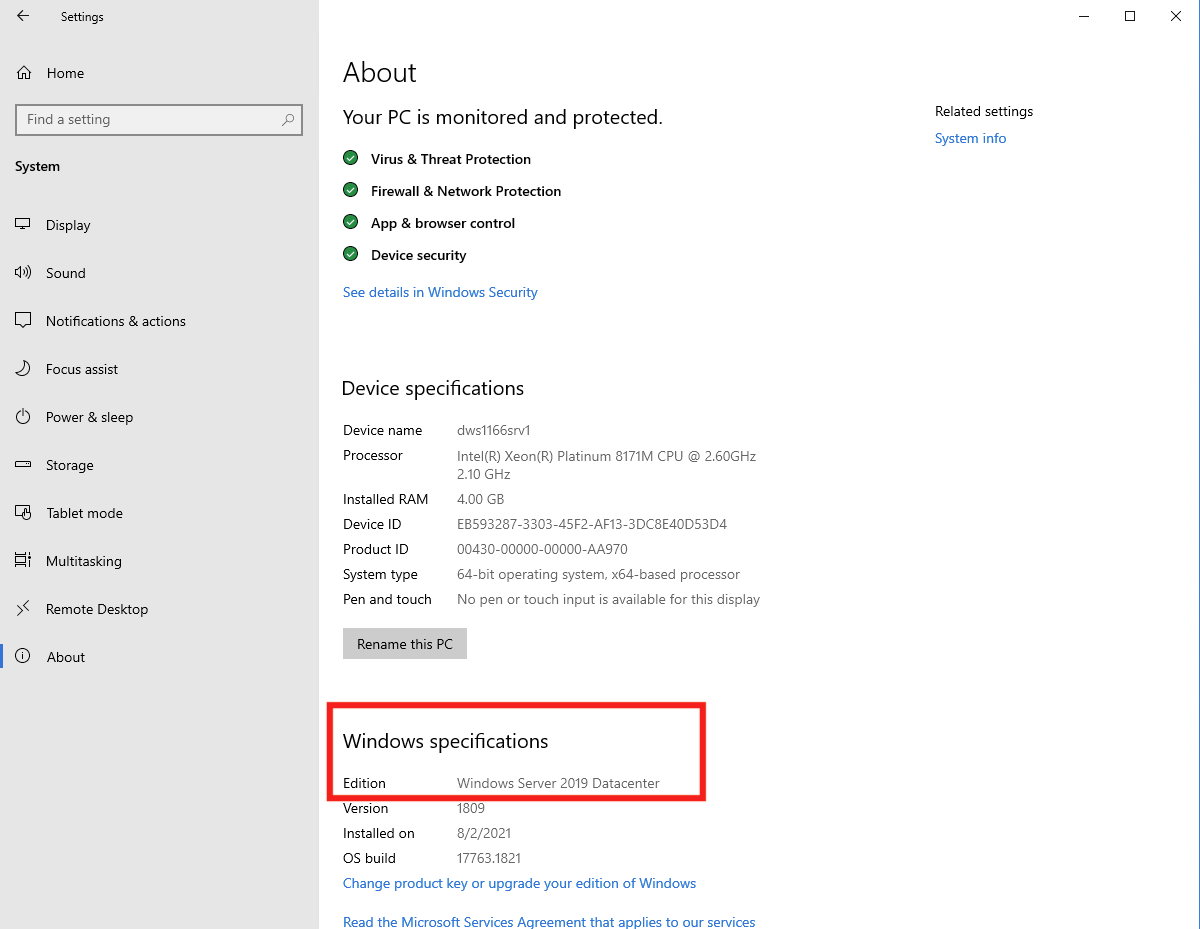Click the About info icon

pyautogui.click(x=23, y=657)
